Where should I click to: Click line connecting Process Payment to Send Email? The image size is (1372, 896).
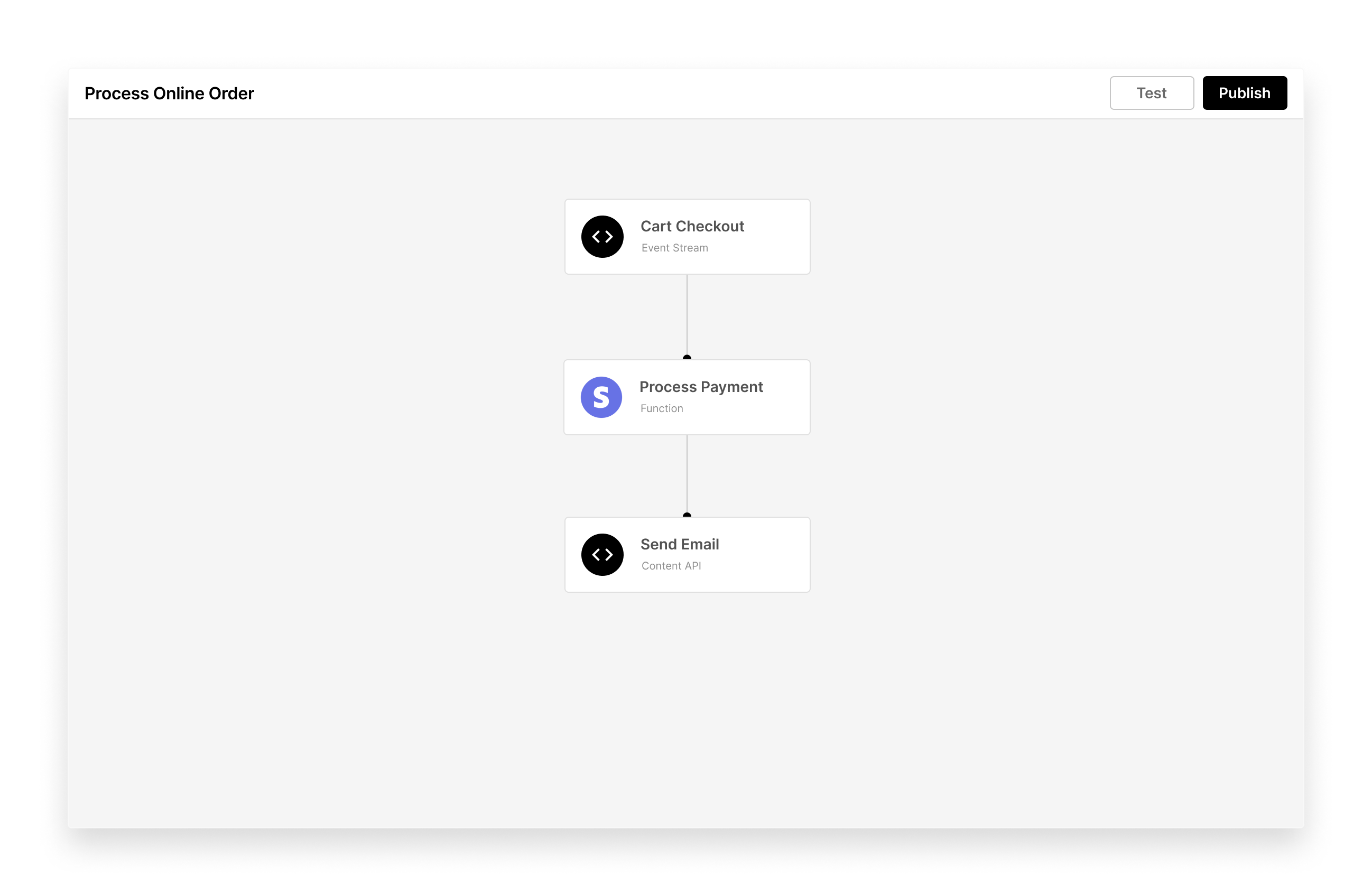(687, 474)
